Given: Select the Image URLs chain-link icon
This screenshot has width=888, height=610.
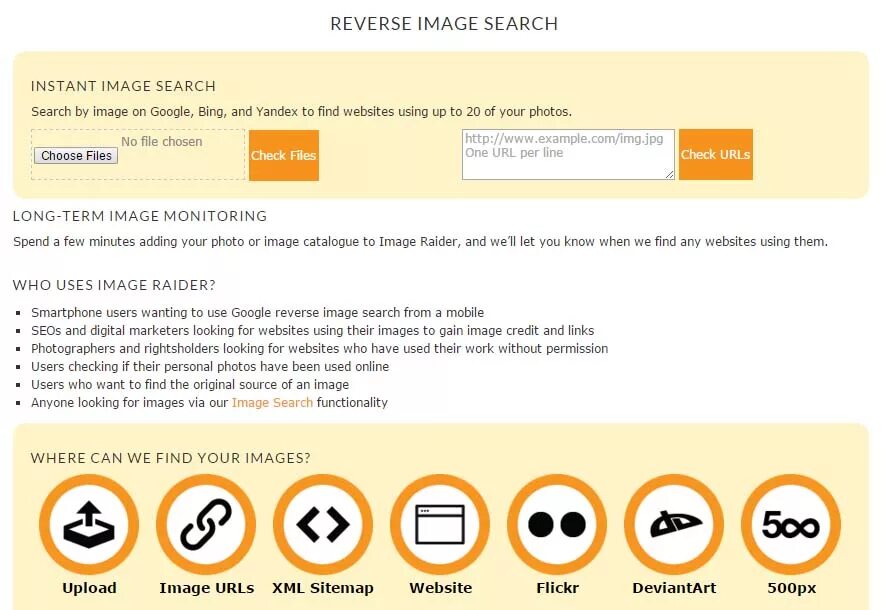Looking at the screenshot, I should pyautogui.click(x=206, y=524).
